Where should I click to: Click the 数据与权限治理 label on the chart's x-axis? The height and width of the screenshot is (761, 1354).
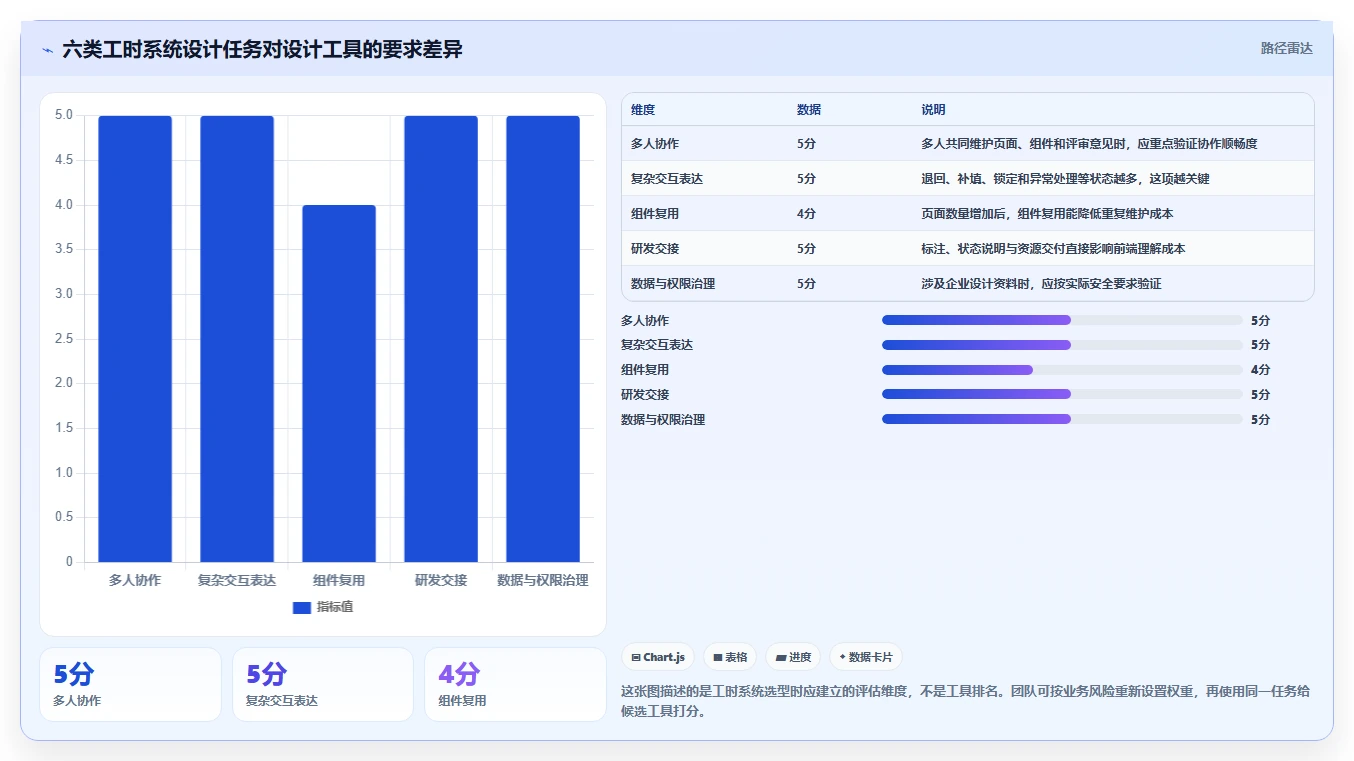pyautogui.click(x=543, y=580)
